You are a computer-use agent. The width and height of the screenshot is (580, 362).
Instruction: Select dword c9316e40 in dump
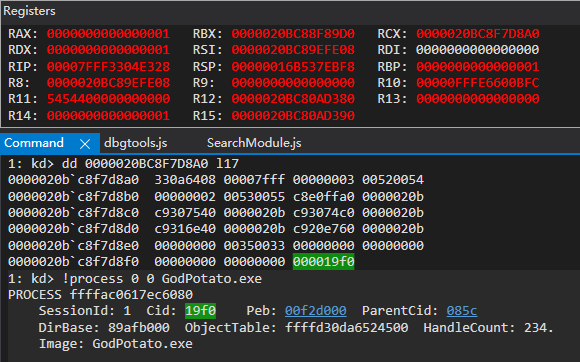click(x=185, y=229)
